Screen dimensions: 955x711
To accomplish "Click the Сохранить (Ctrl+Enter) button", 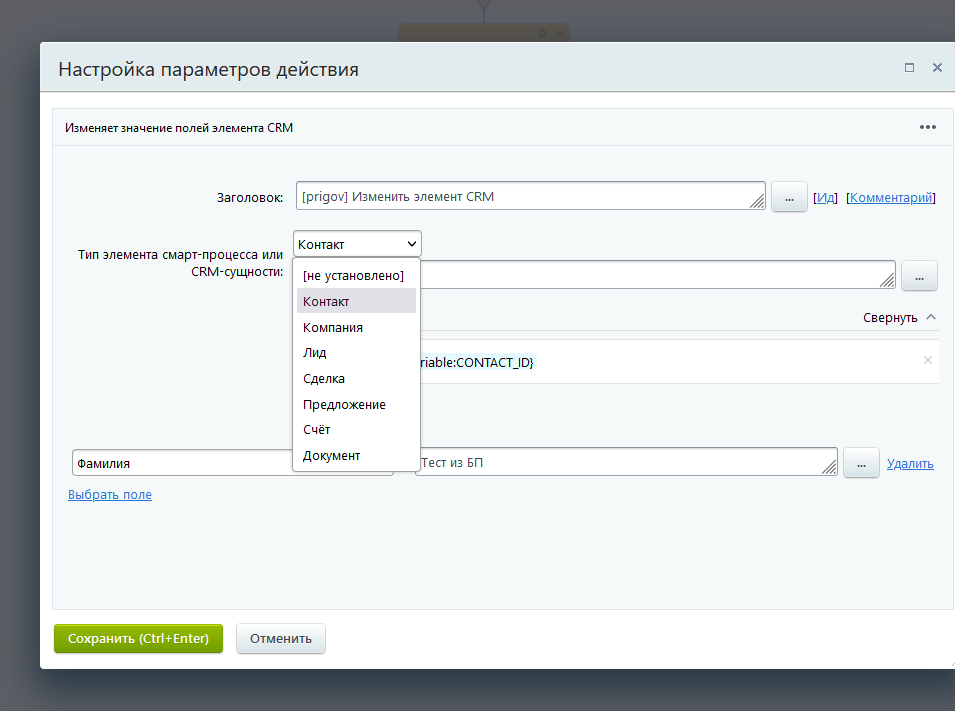I will 138,639.
